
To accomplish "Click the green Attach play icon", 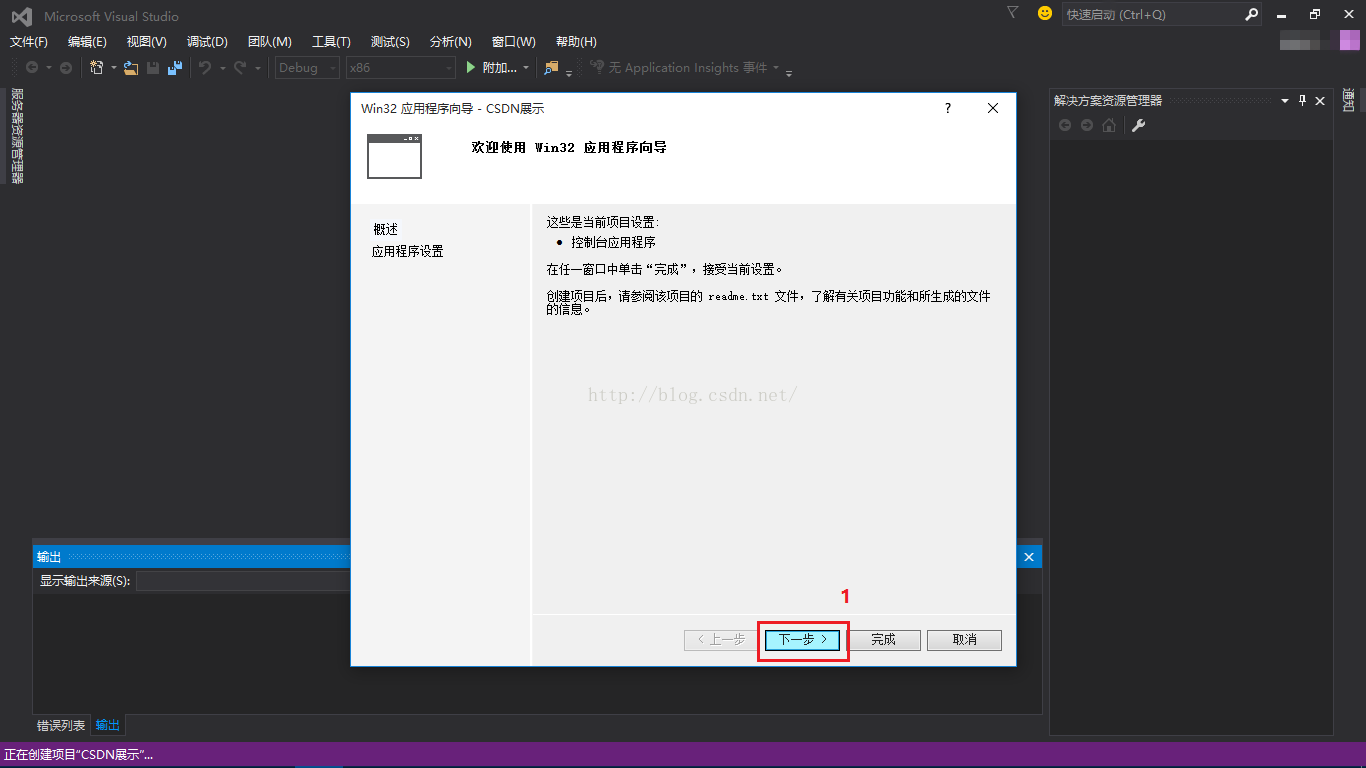I will pos(472,68).
